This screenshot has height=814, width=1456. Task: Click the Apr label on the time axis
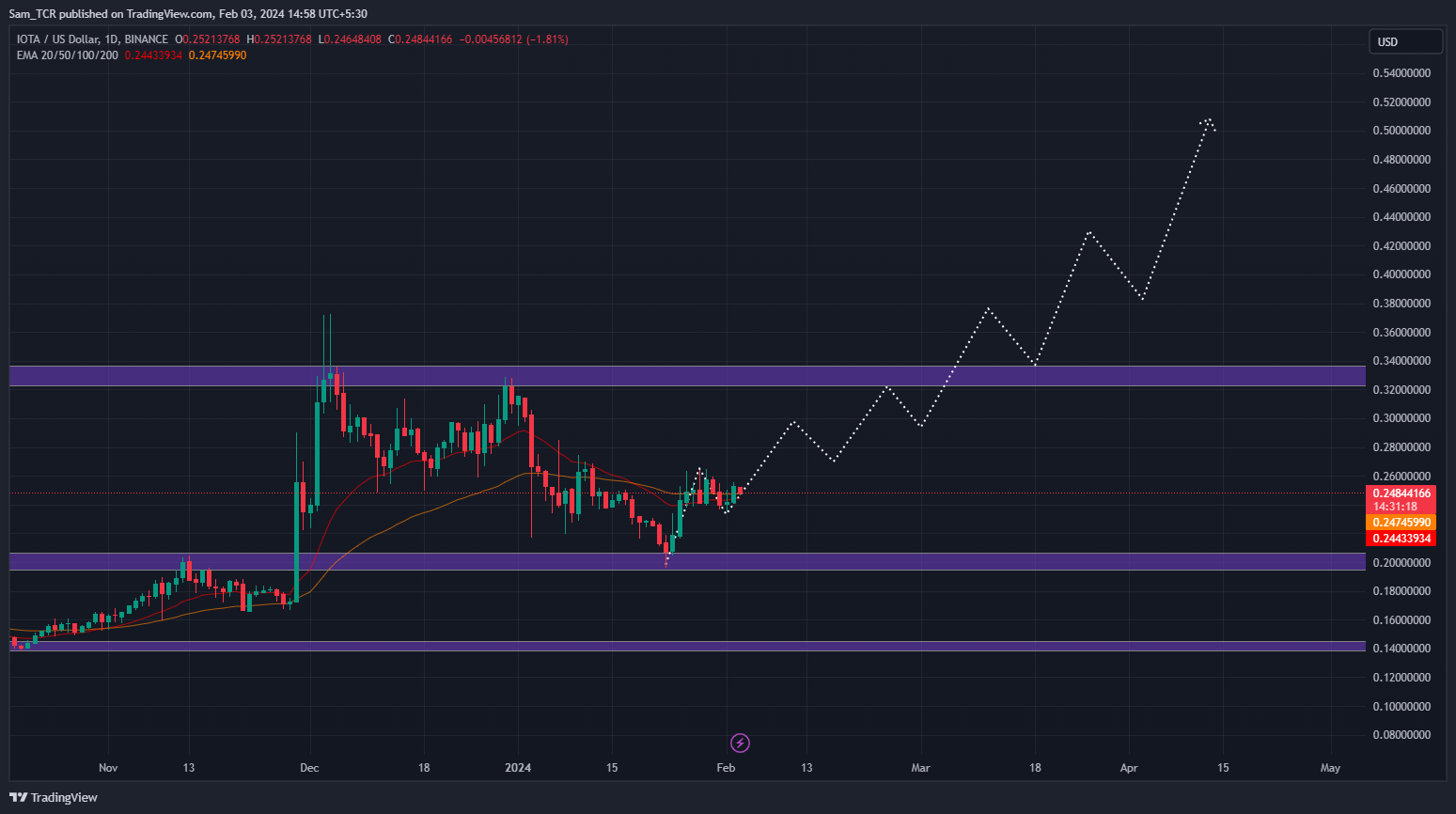pos(1129,768)
